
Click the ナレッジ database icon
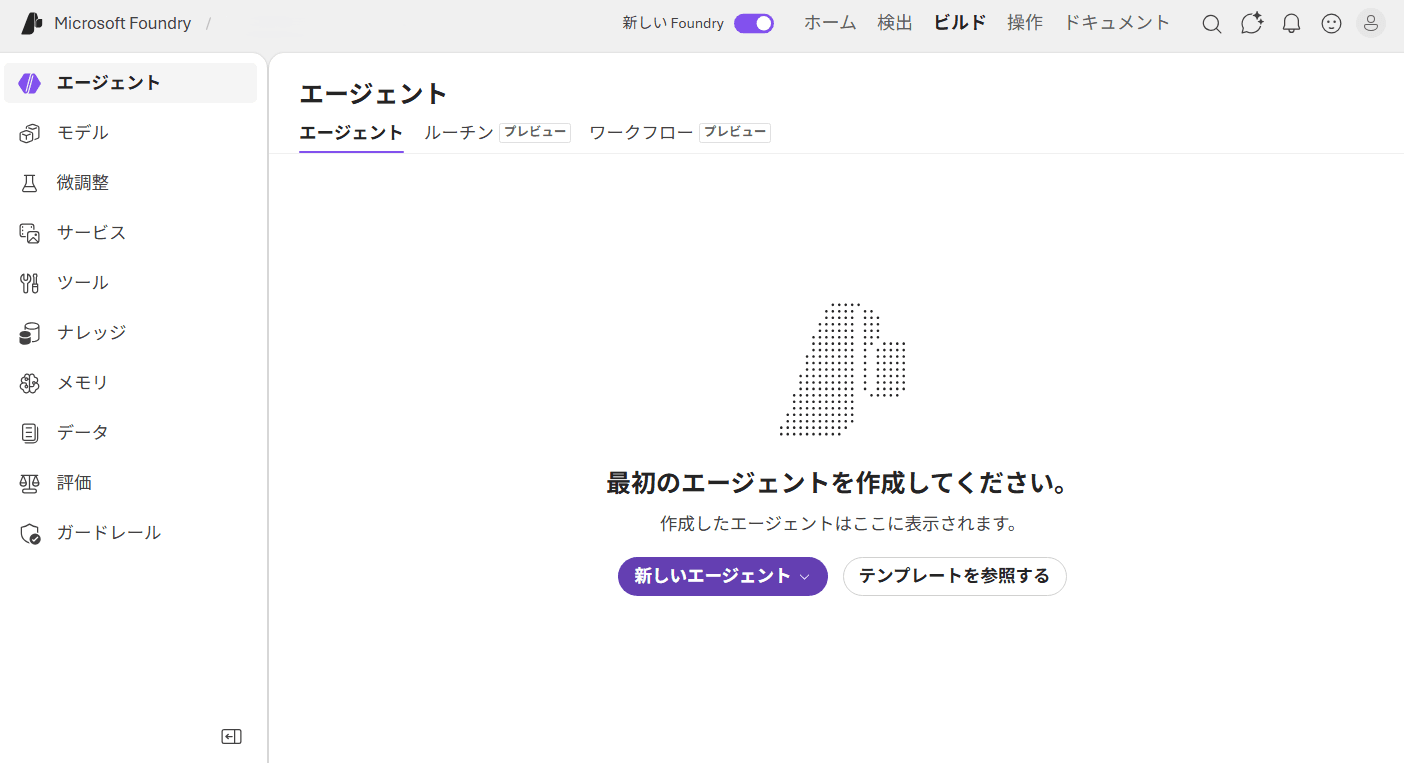[30, 333]
